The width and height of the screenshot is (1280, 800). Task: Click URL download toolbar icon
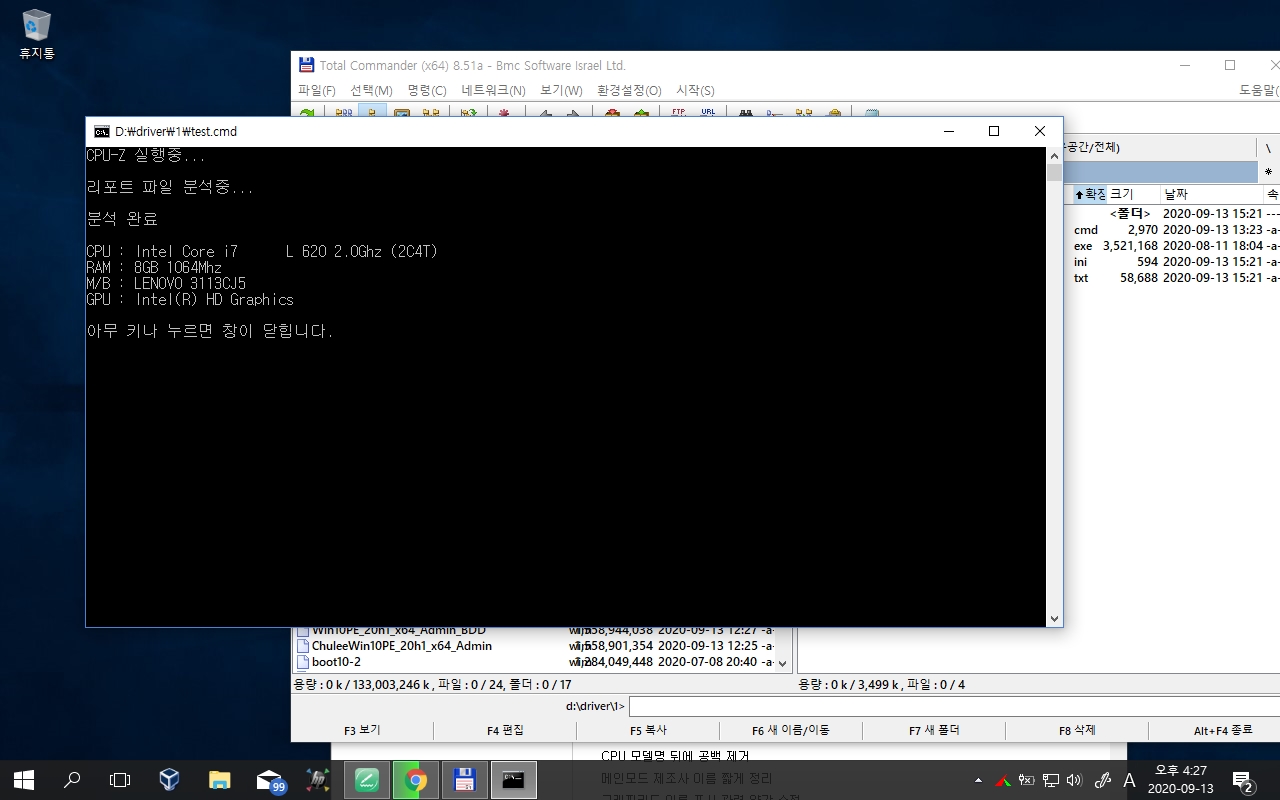coord(708,113)
